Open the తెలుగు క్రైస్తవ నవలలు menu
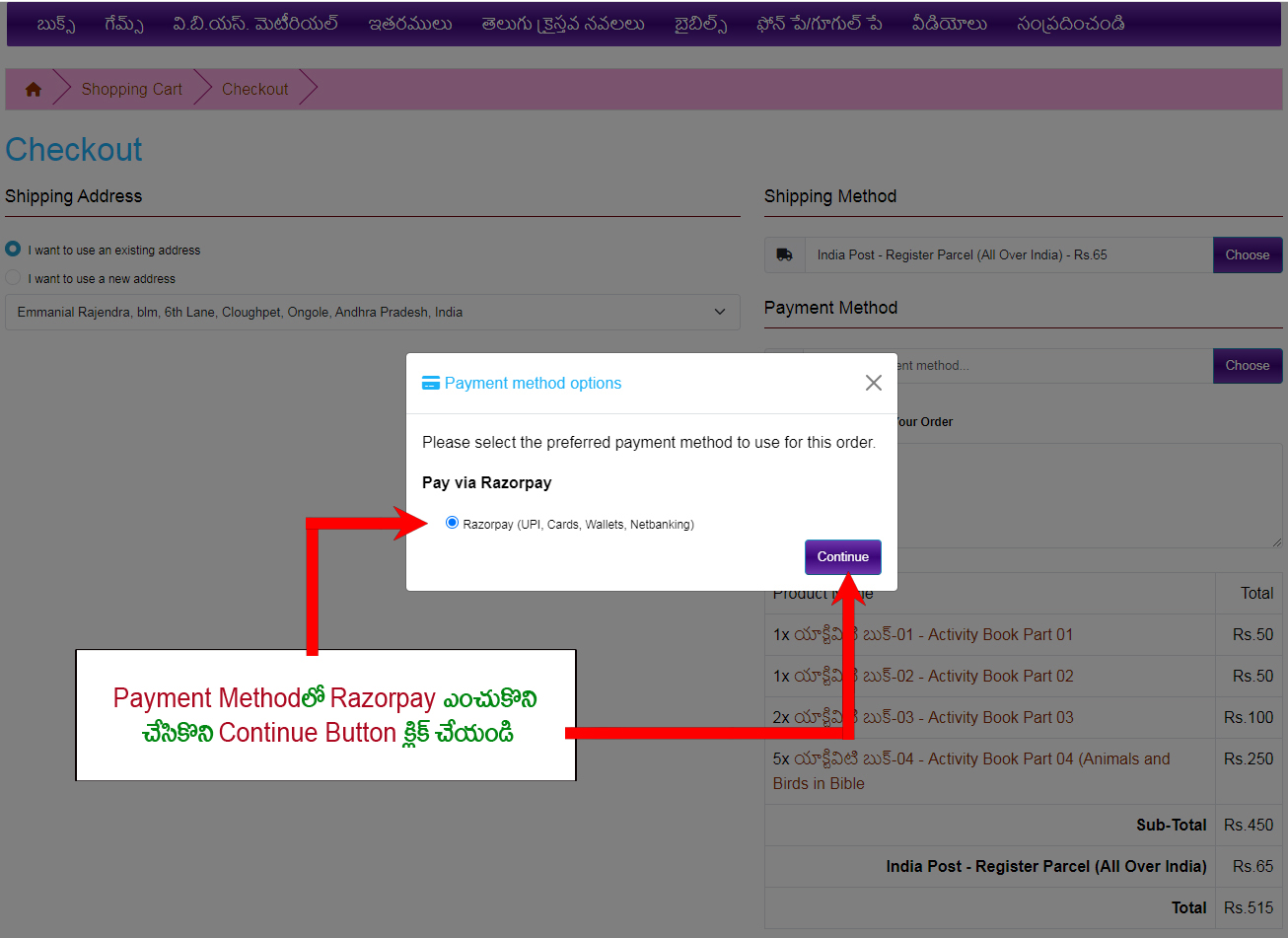1288x938 pixels. point(563,24)
